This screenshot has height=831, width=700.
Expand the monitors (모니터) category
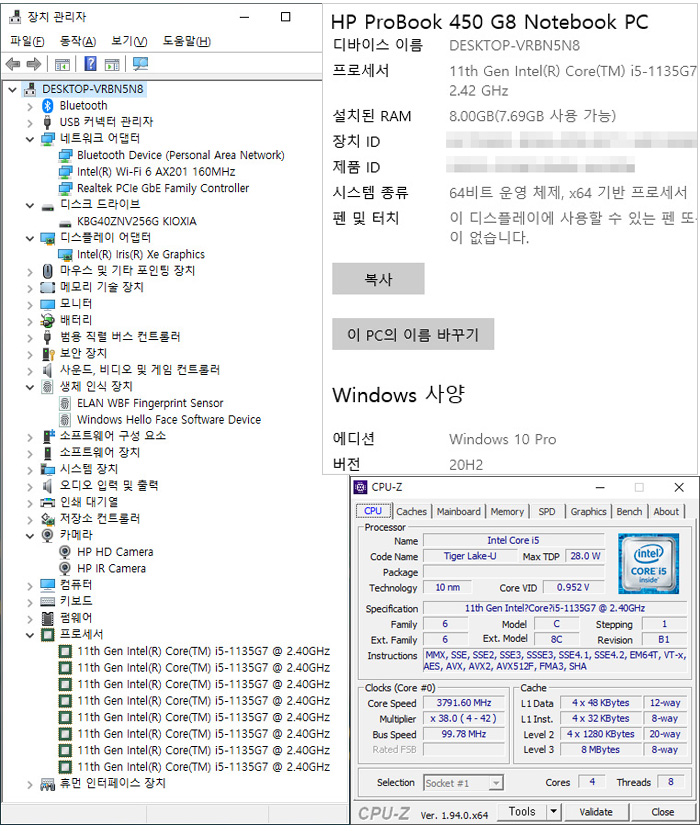(30, 305)
